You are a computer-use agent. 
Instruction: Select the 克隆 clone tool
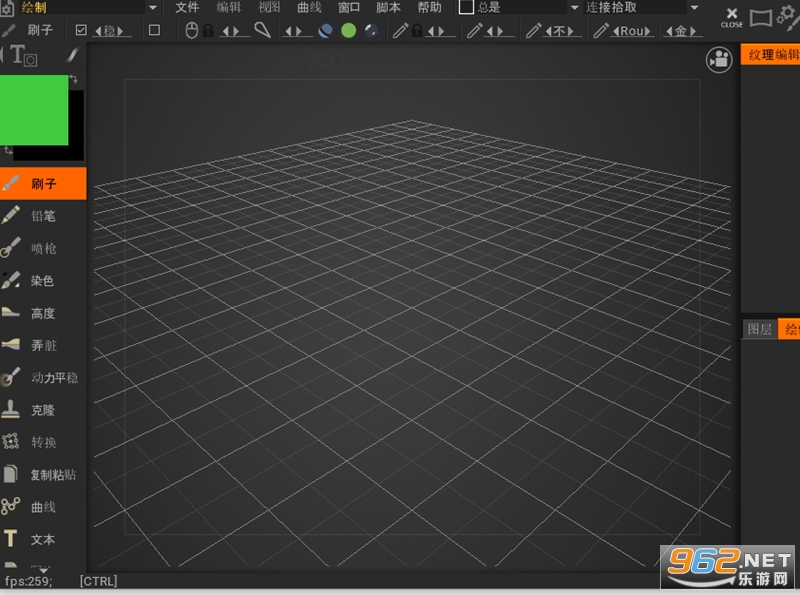(x=43, y=410)
